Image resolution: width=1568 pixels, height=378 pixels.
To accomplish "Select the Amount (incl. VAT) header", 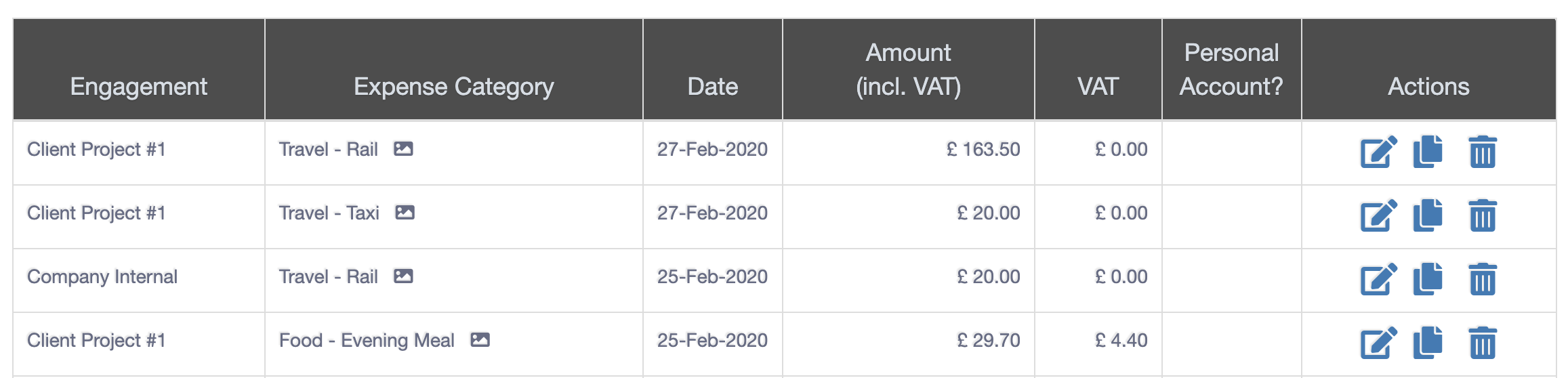I will (909, 70).
